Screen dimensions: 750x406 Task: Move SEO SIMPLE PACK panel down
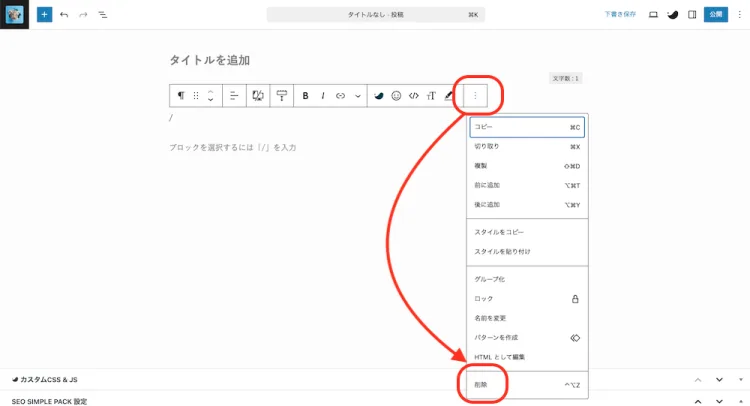click(x=719, y=402)
